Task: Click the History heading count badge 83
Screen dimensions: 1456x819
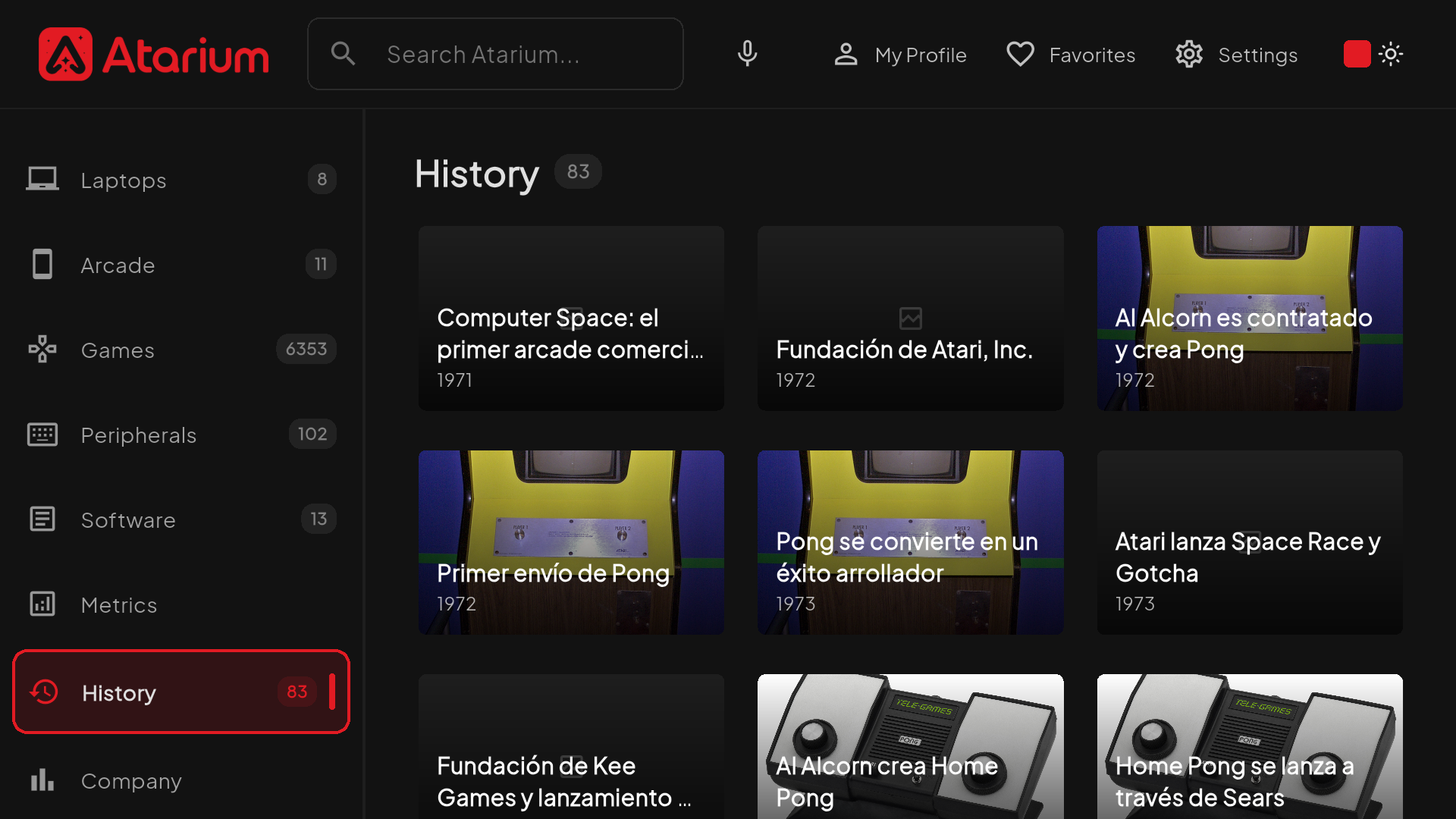Action: [578, 171]
